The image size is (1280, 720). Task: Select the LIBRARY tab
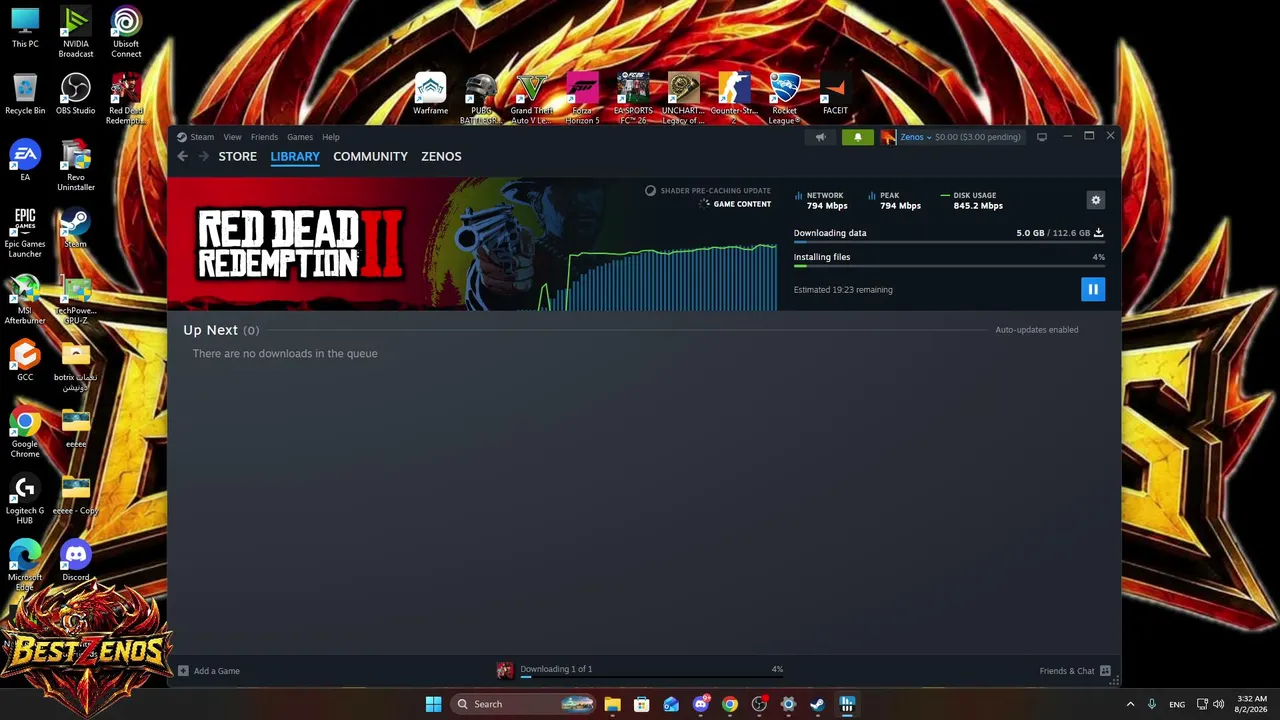point(295,156)
